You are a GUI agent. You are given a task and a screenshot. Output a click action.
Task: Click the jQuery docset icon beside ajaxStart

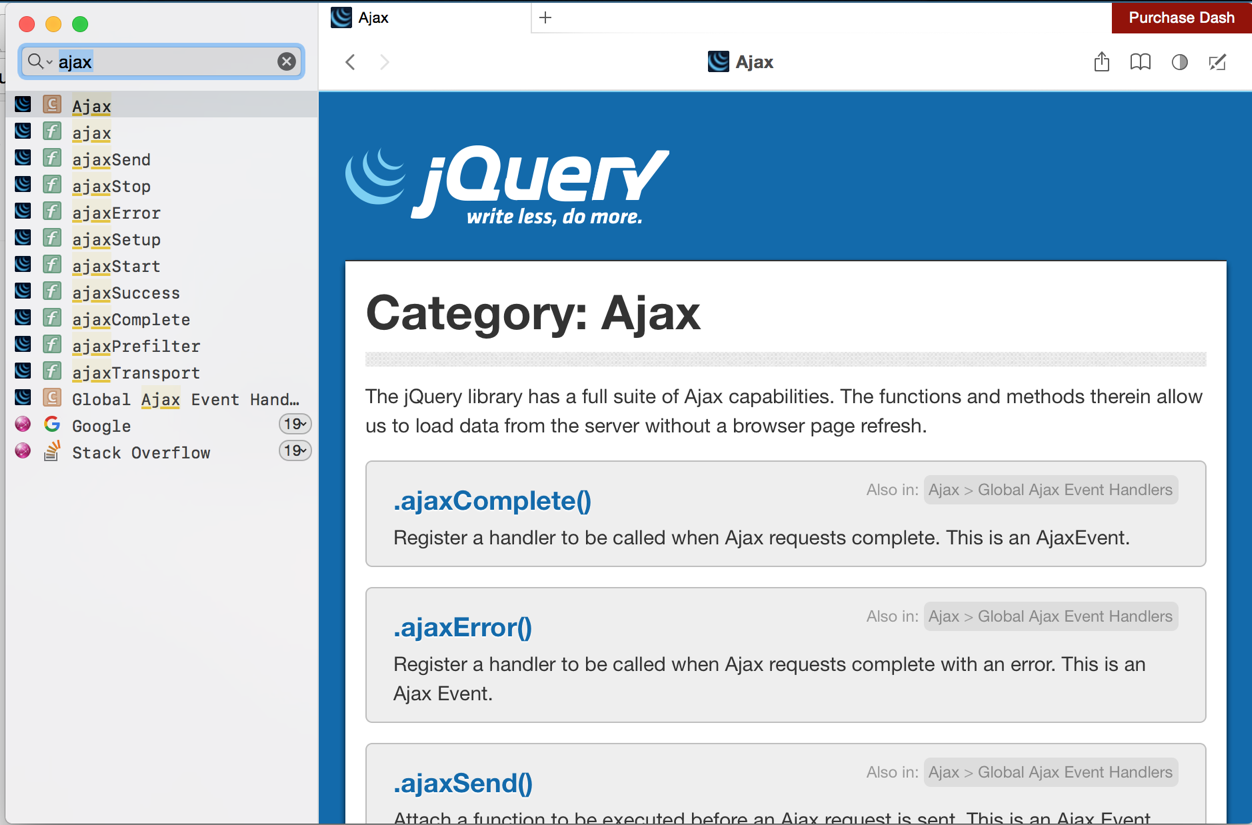click(23, 265)
